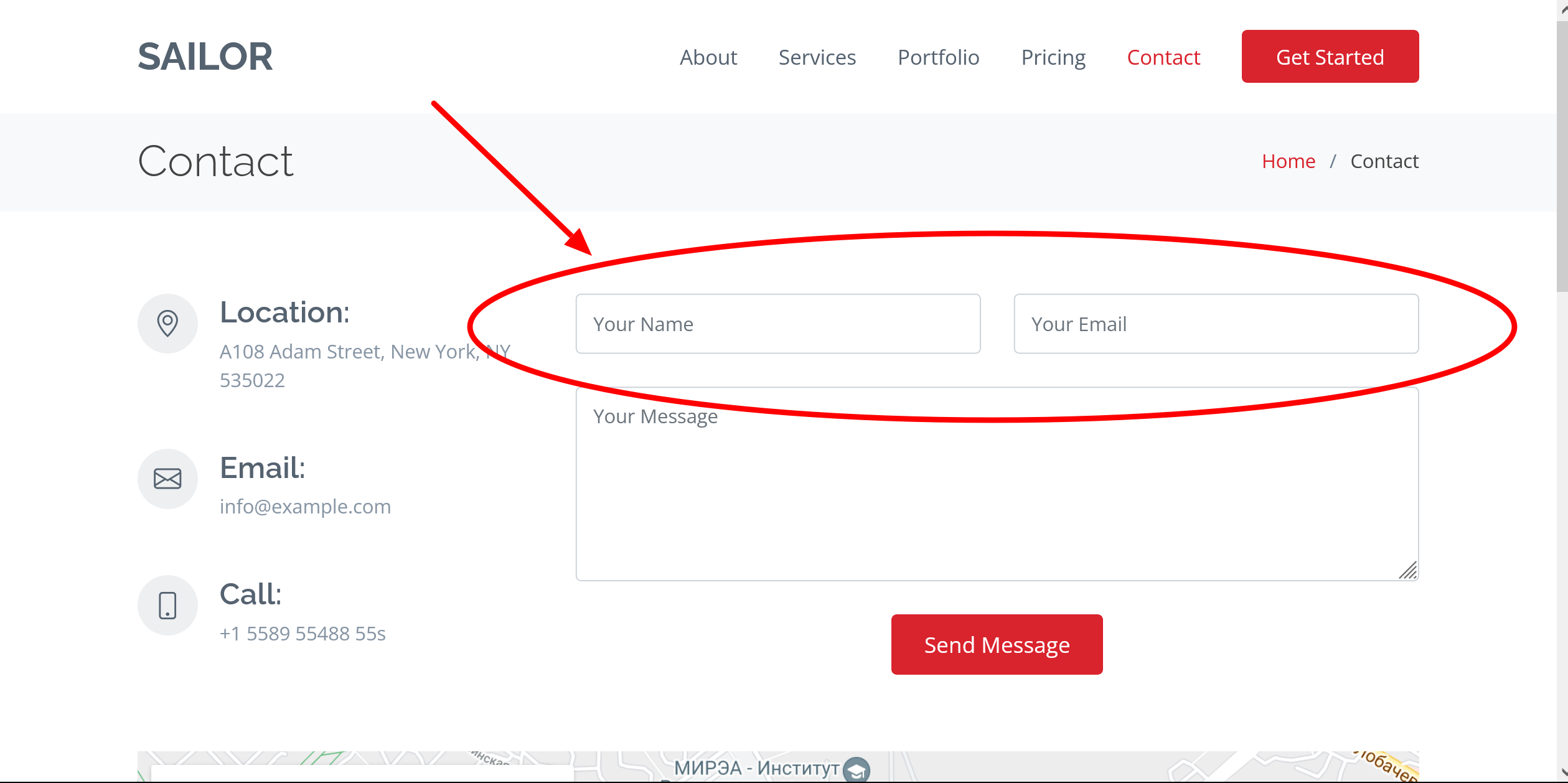Click the SAILOR logo
Image resolution: width=1568 pixels, height=783 pixels.
pos(205,57)
